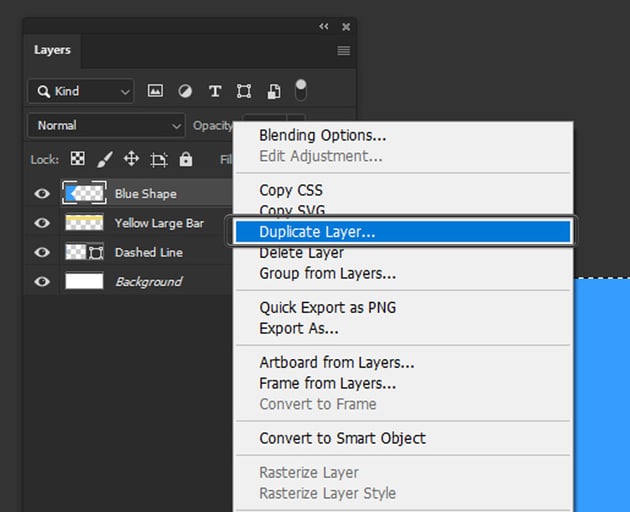
Task: Lock artboard nesting icon
Action: coord(159,160)
